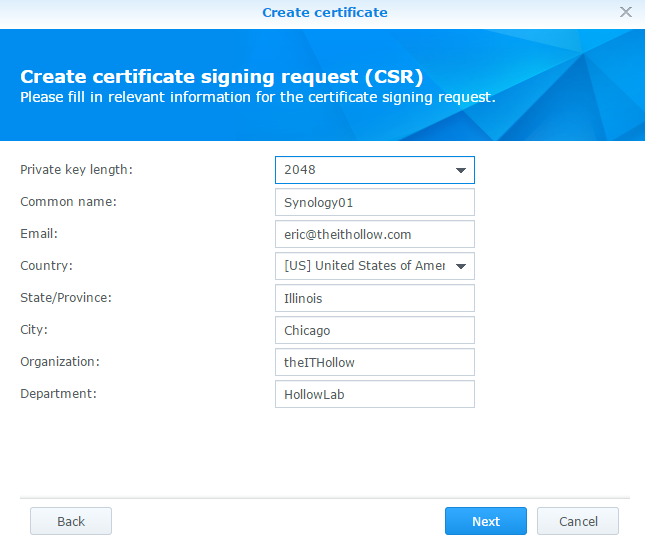This screenshot has height=541, width=645.
Task: Click the Department field containing HollowLab
Action: click(x=374, y=394)
